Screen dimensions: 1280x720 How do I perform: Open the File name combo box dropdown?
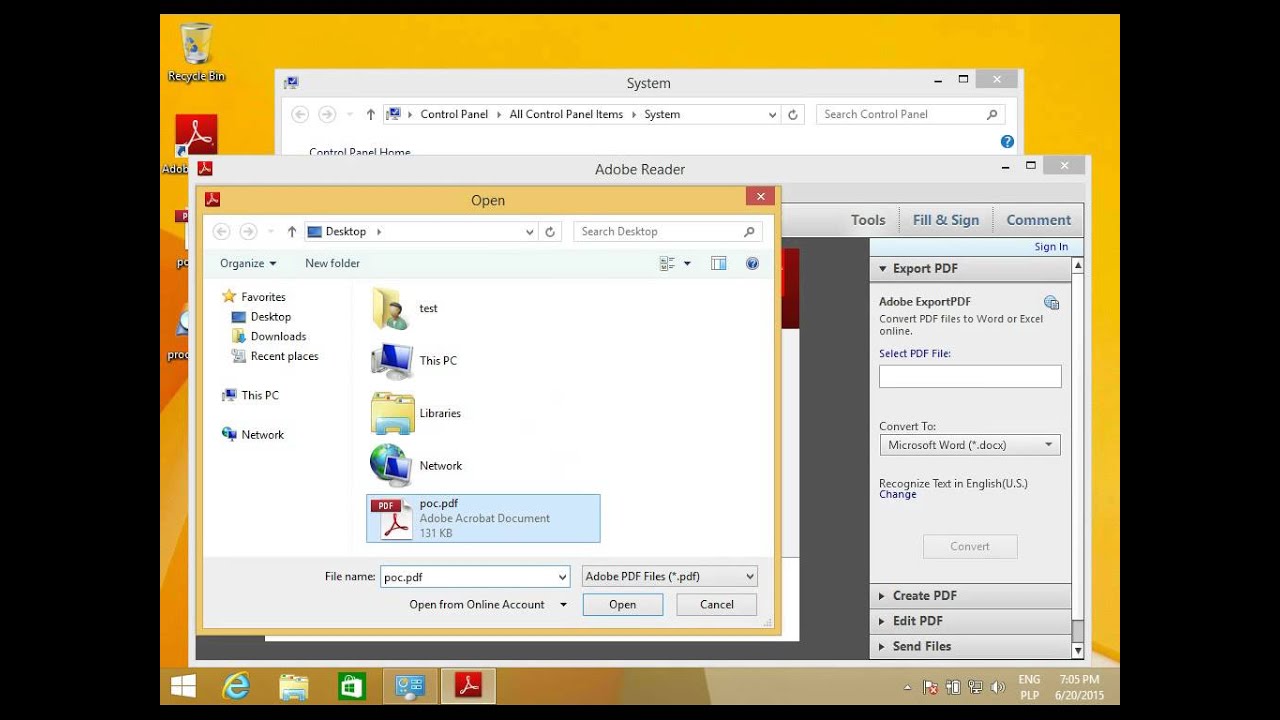562,577
